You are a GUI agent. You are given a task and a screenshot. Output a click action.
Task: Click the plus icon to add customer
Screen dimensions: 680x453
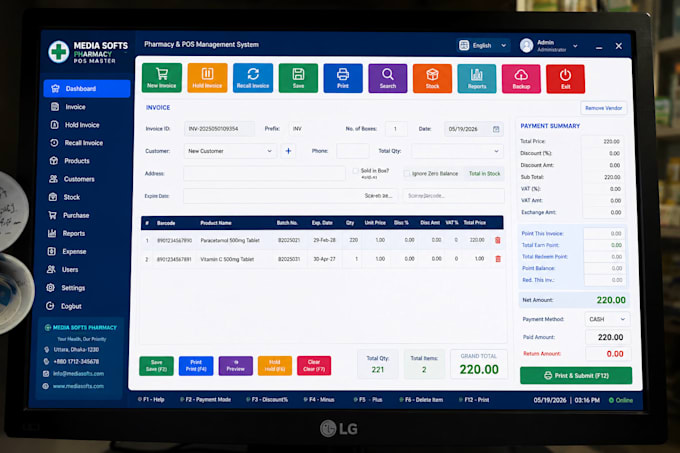[288, 151]
